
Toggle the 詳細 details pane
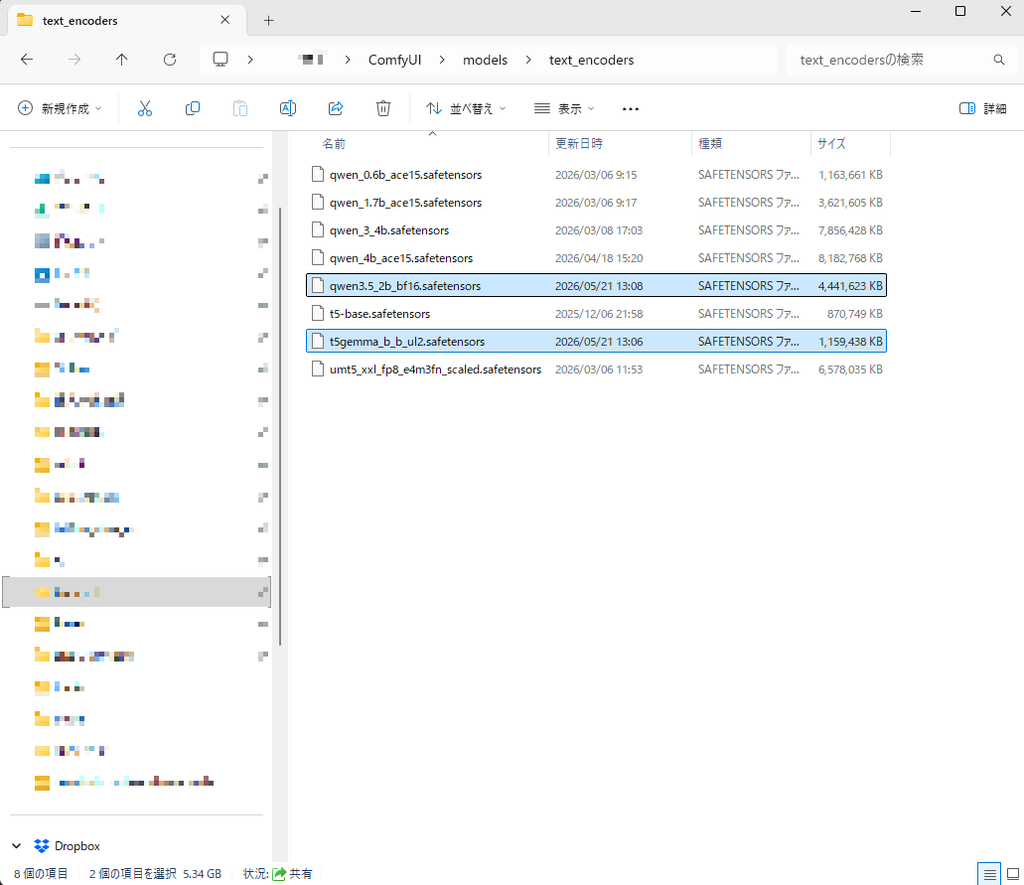[x=982, y=108]
